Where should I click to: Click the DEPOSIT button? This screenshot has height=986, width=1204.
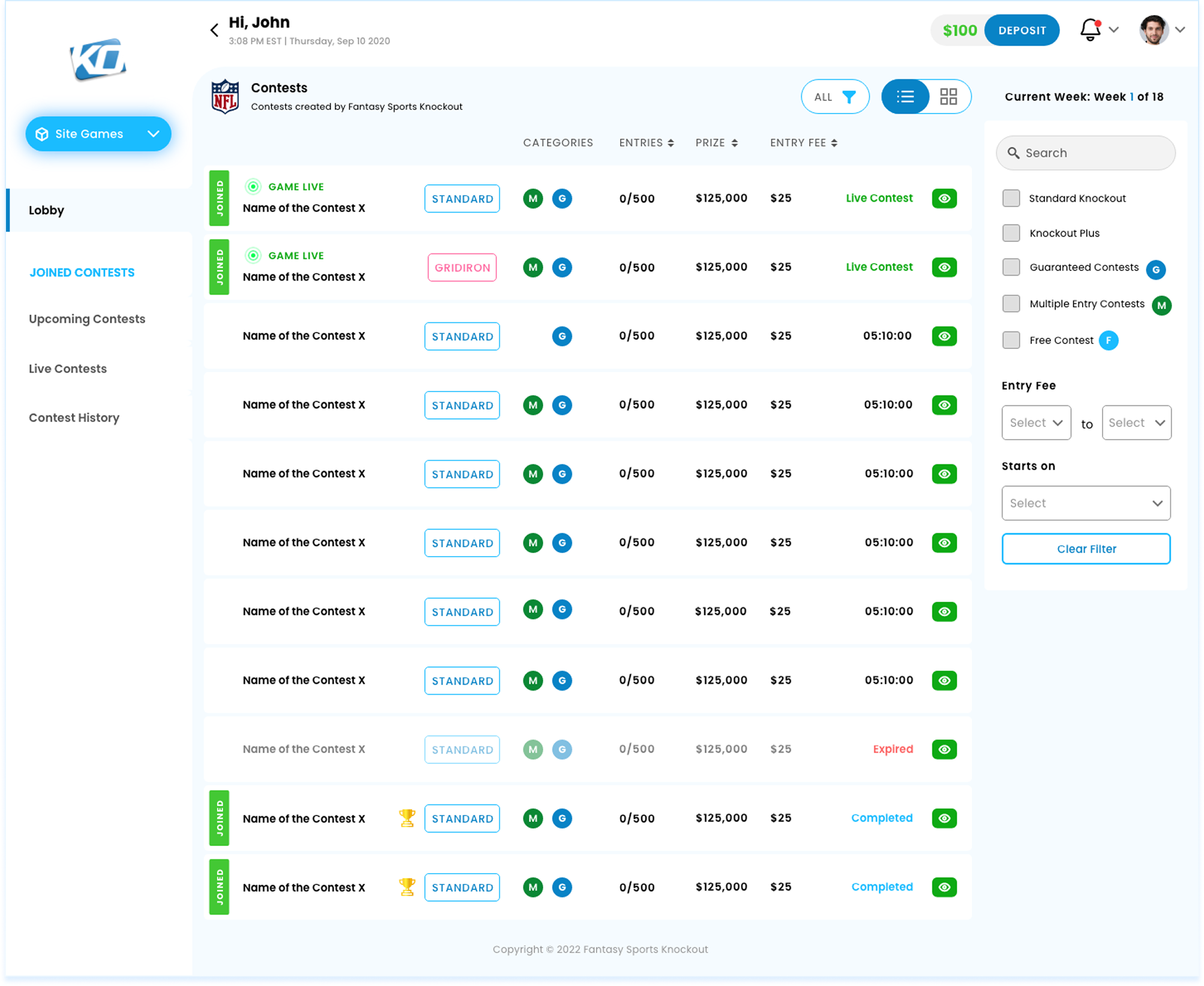click(1022, 31)
